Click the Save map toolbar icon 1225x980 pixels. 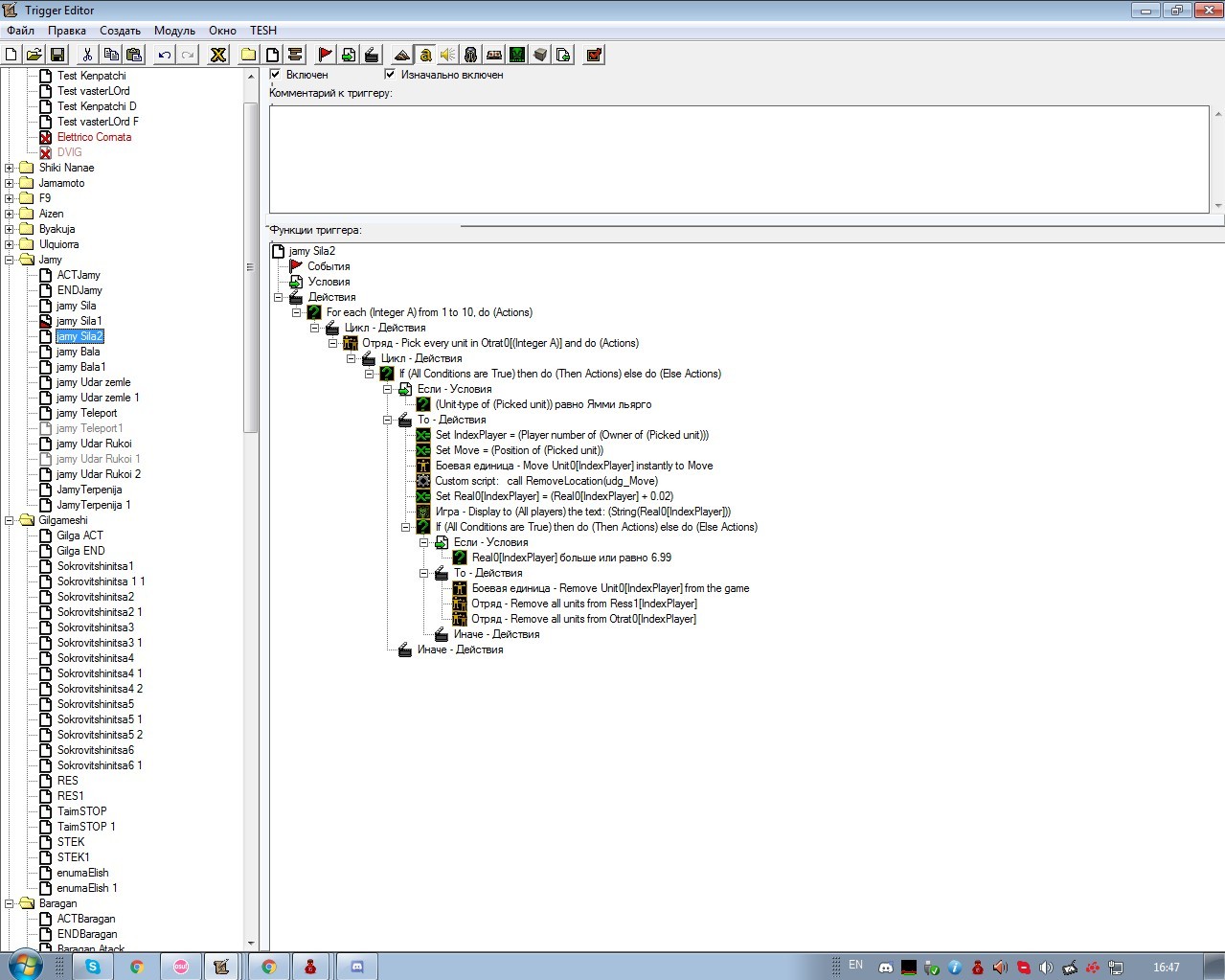point(57,55)
